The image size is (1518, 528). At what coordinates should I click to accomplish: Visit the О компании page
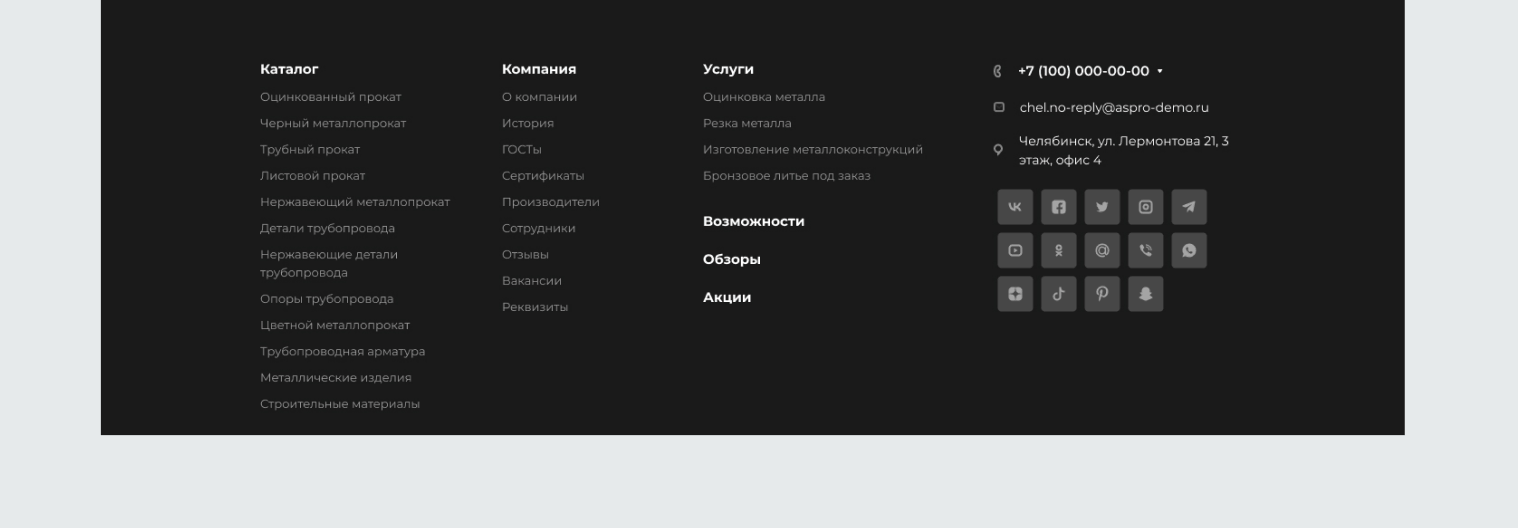coord(540,97)
